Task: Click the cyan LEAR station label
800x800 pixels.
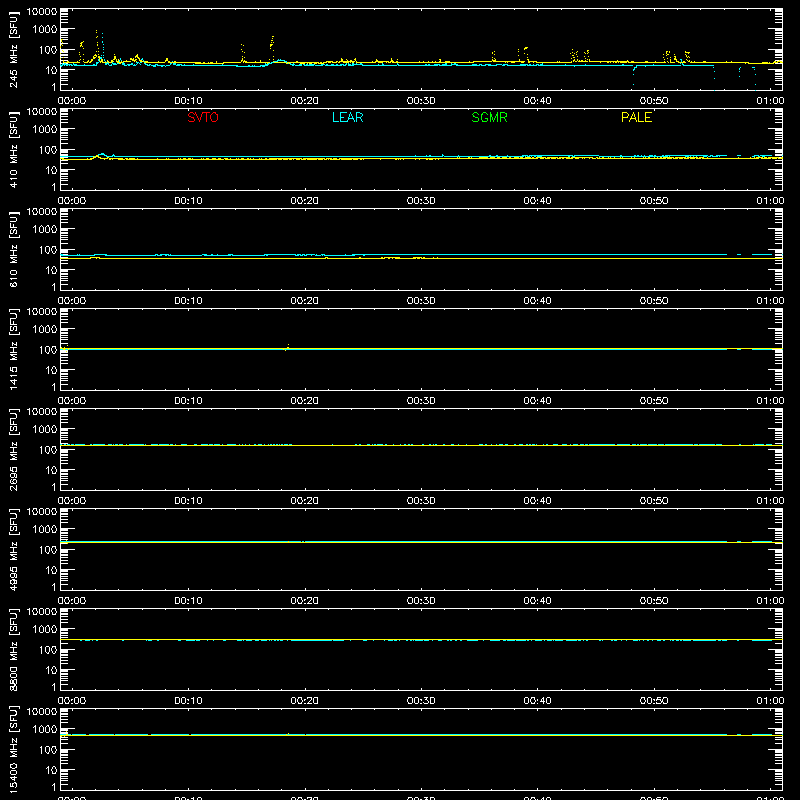Action: tap(347, 117)
